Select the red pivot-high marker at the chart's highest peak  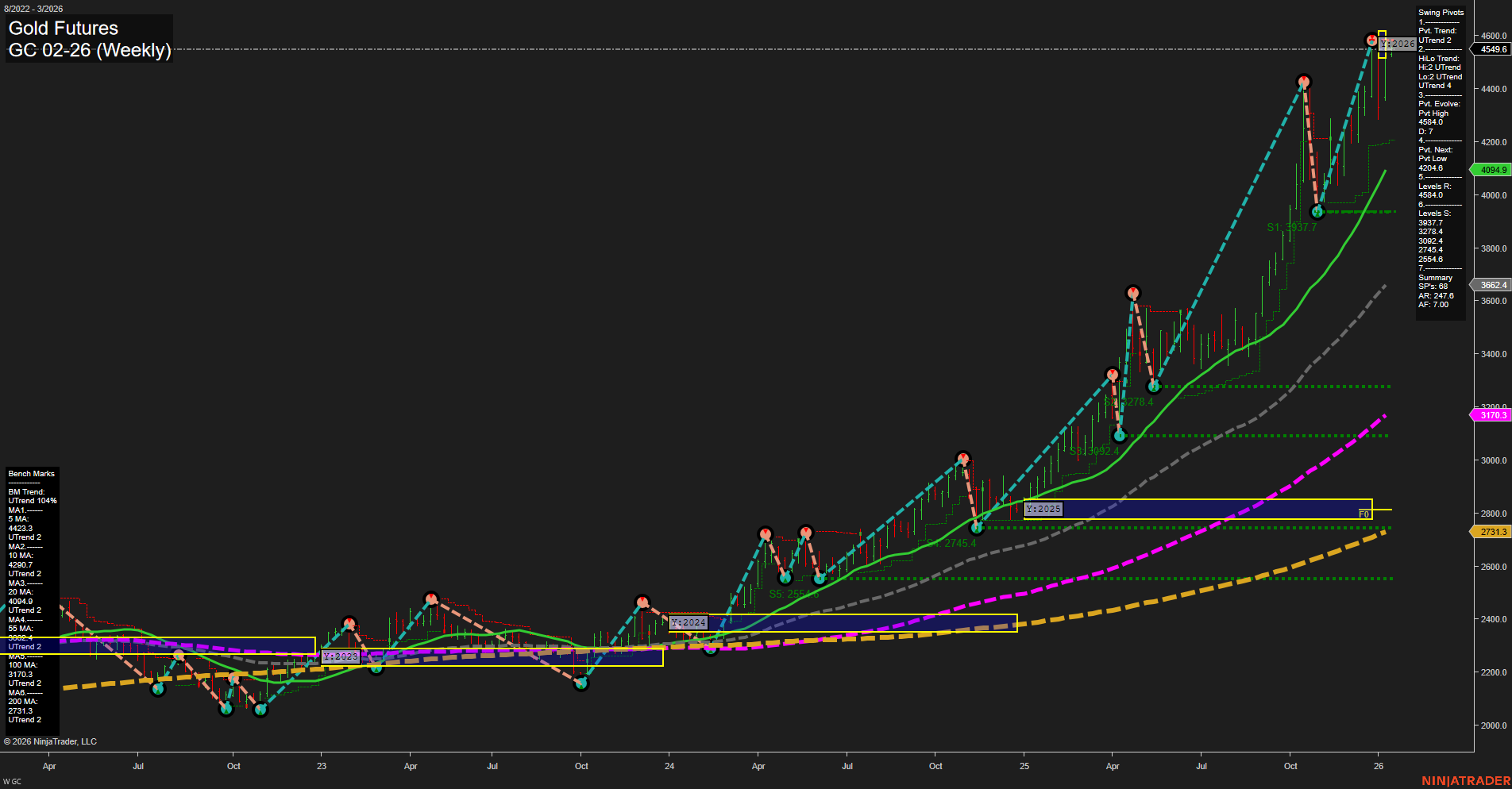point(1371,38)
